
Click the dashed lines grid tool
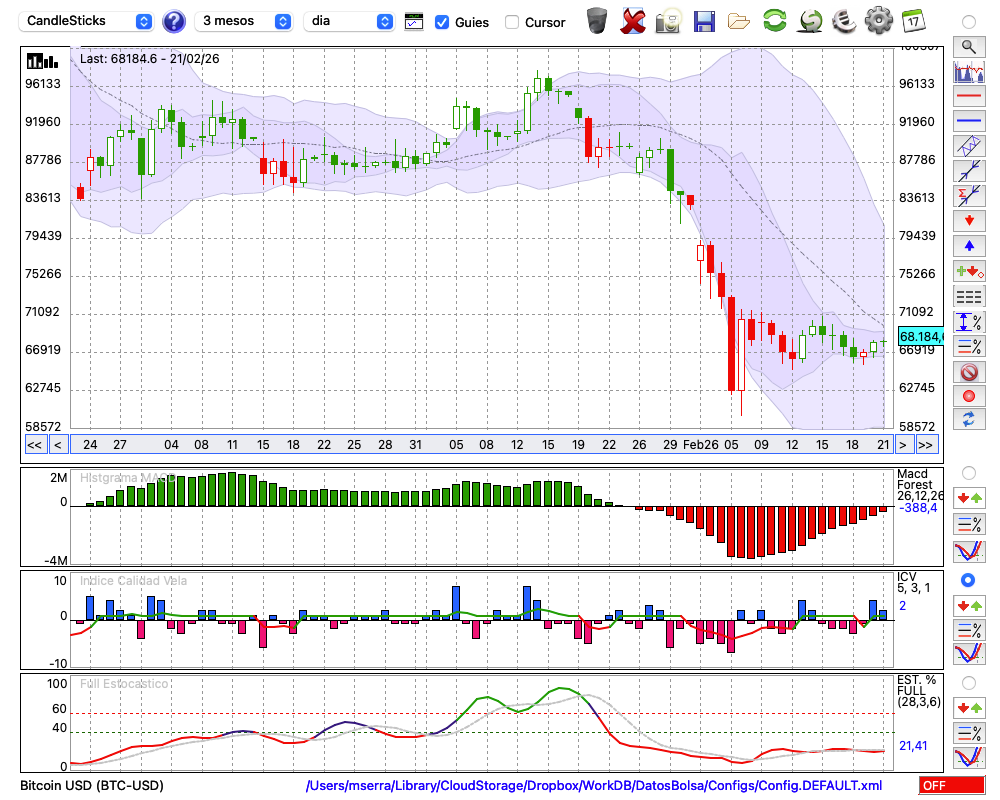click(969, 297)
